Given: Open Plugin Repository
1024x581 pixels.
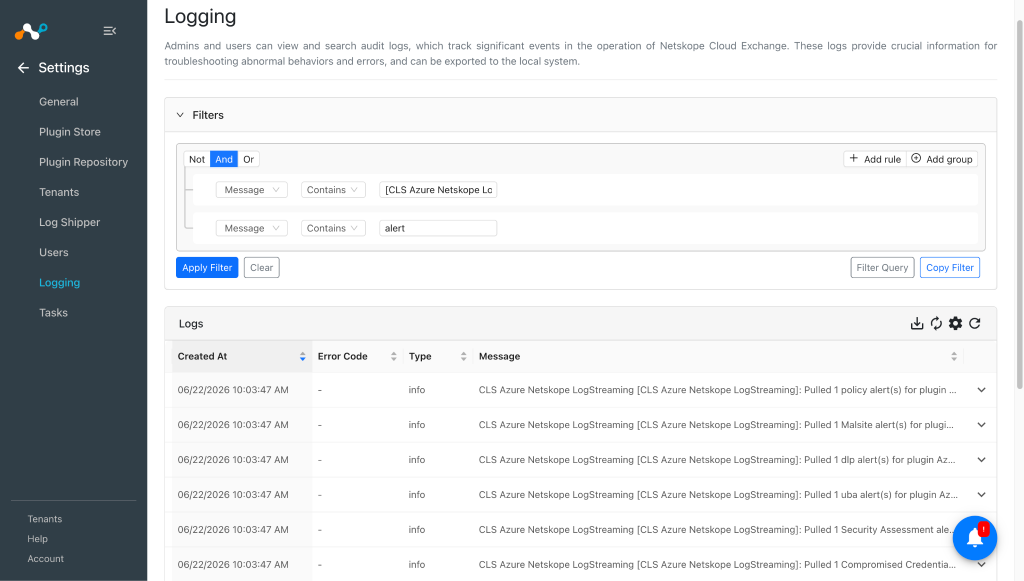Looking at the screenshot, I should (84, 162).
